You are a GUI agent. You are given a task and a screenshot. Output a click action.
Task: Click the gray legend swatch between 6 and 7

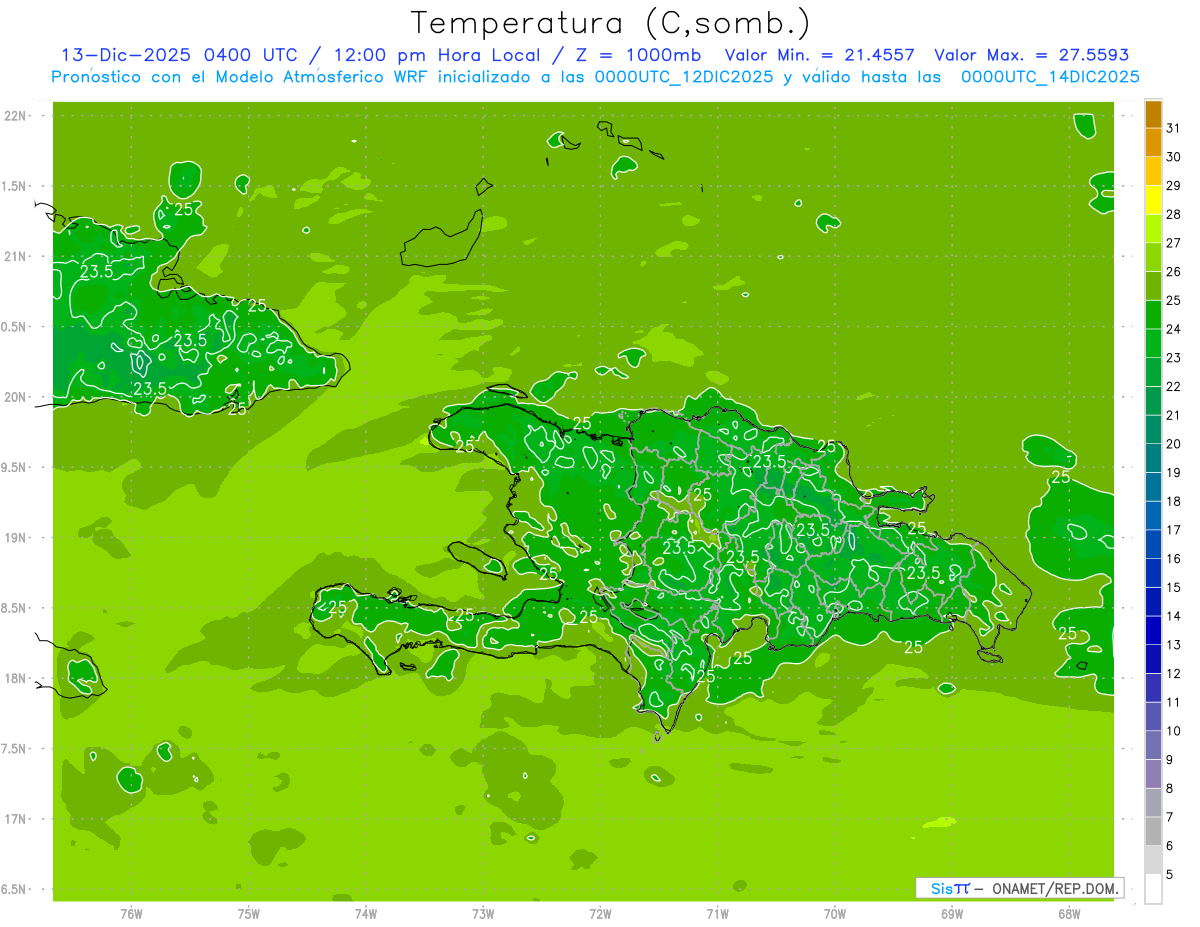point(1153,831)
